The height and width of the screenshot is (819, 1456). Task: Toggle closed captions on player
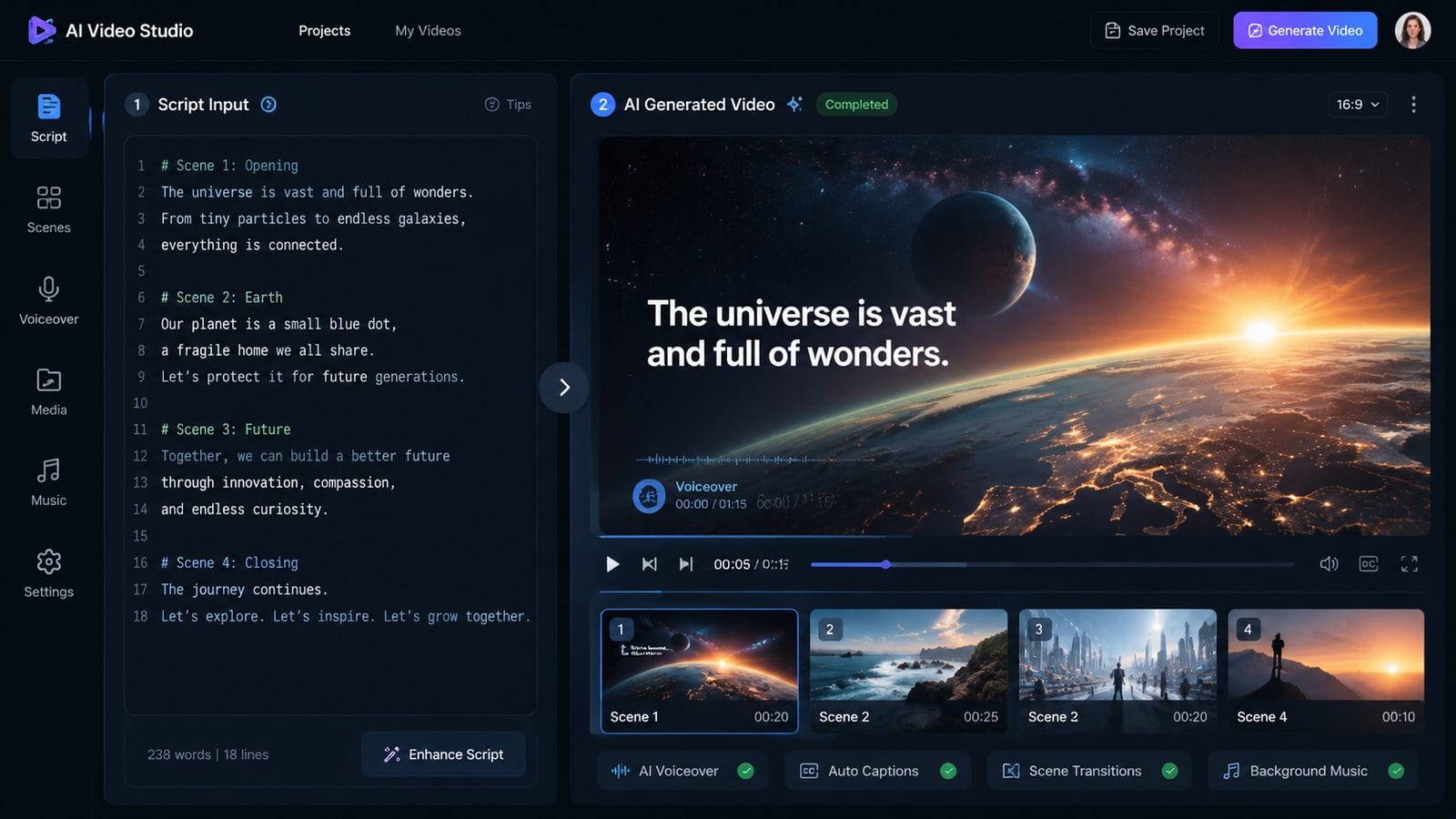[x=1369, y=564]
